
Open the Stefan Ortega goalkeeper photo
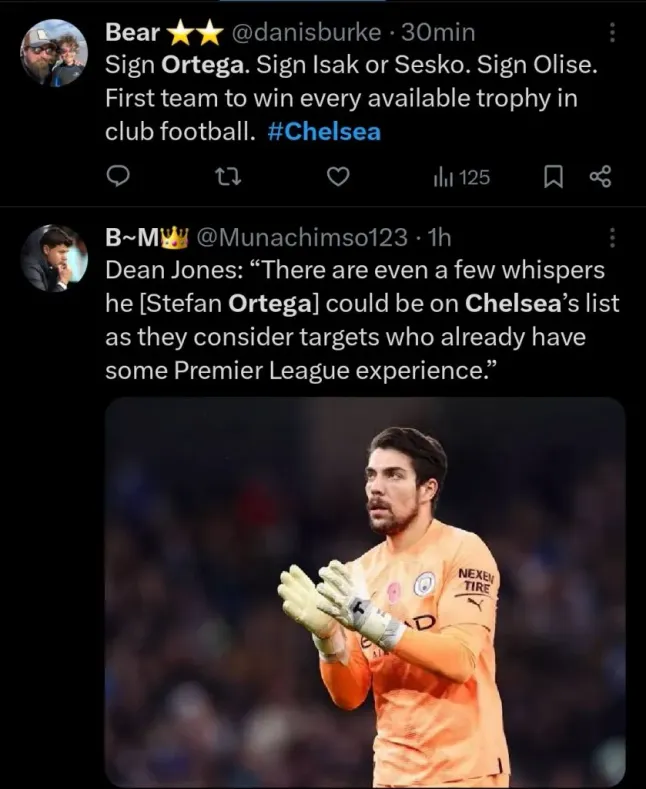[x=365, y=590]
